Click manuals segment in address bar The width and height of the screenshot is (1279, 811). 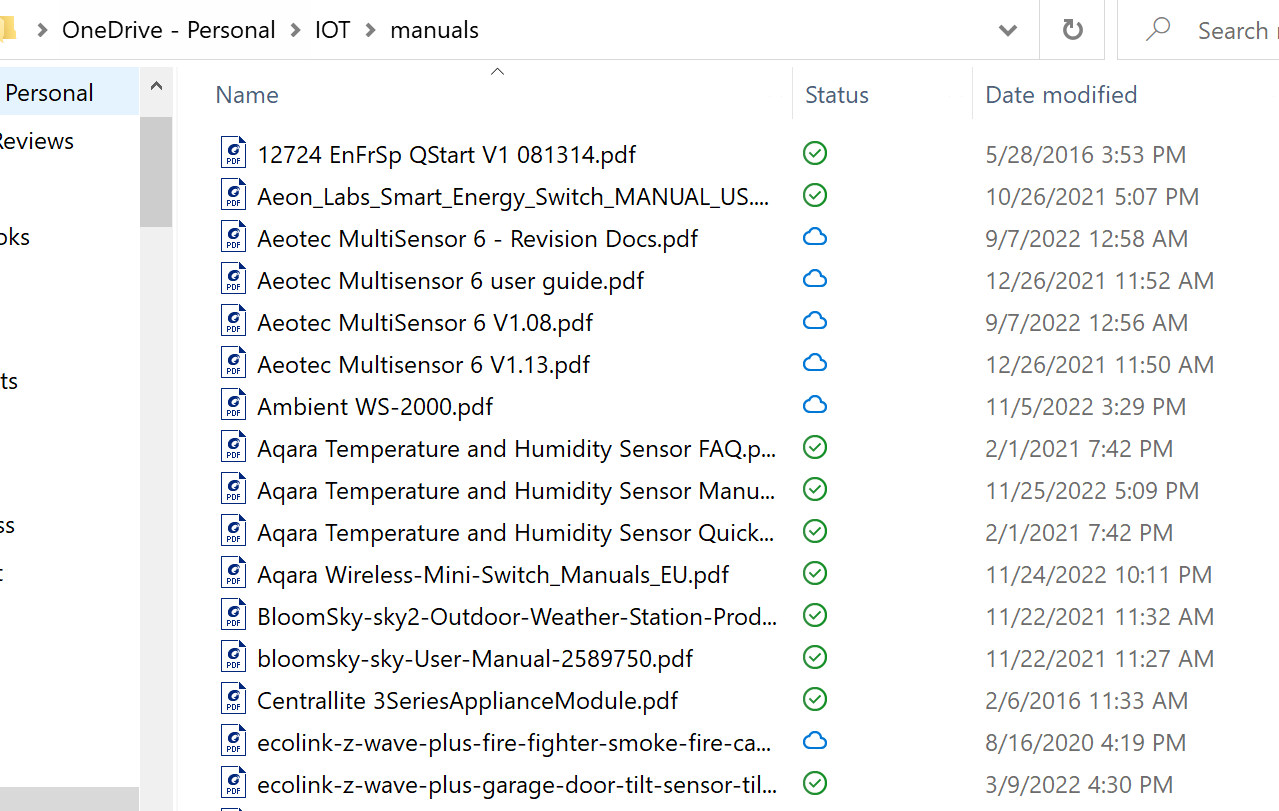(x=434, y=30)
